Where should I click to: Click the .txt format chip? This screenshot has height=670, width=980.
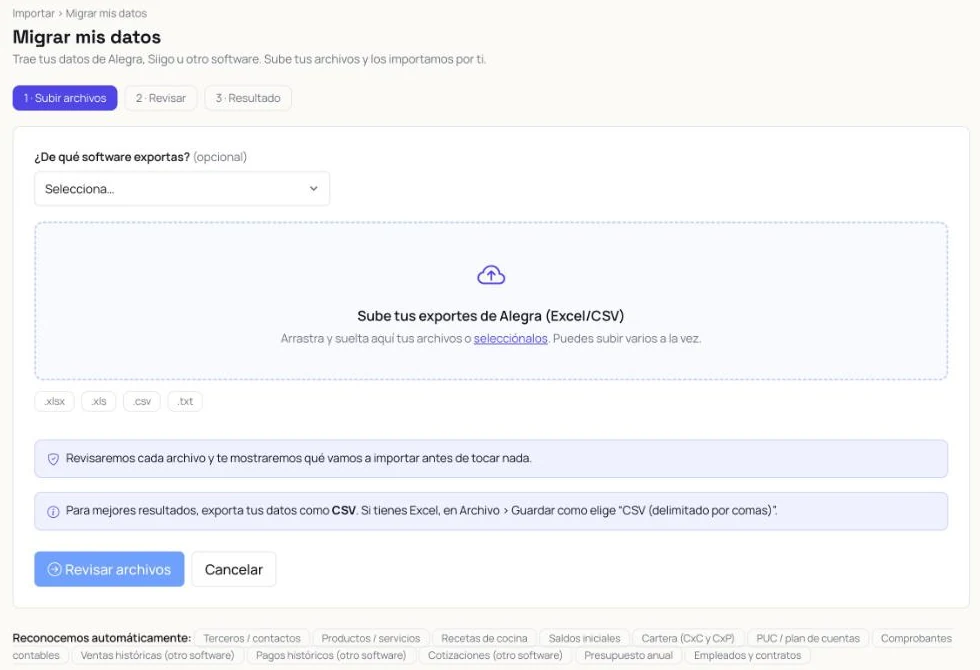(x=185, y=401)
